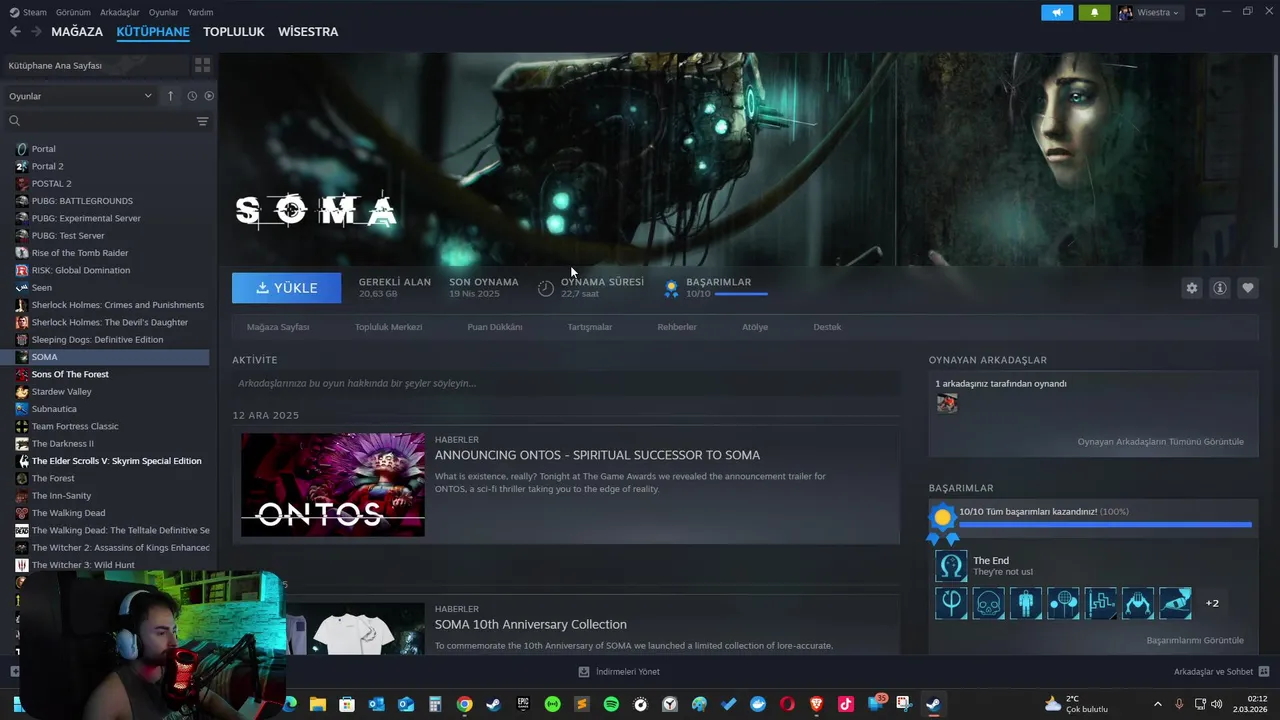Click the recent activity clock filter icon

point(192,96)
